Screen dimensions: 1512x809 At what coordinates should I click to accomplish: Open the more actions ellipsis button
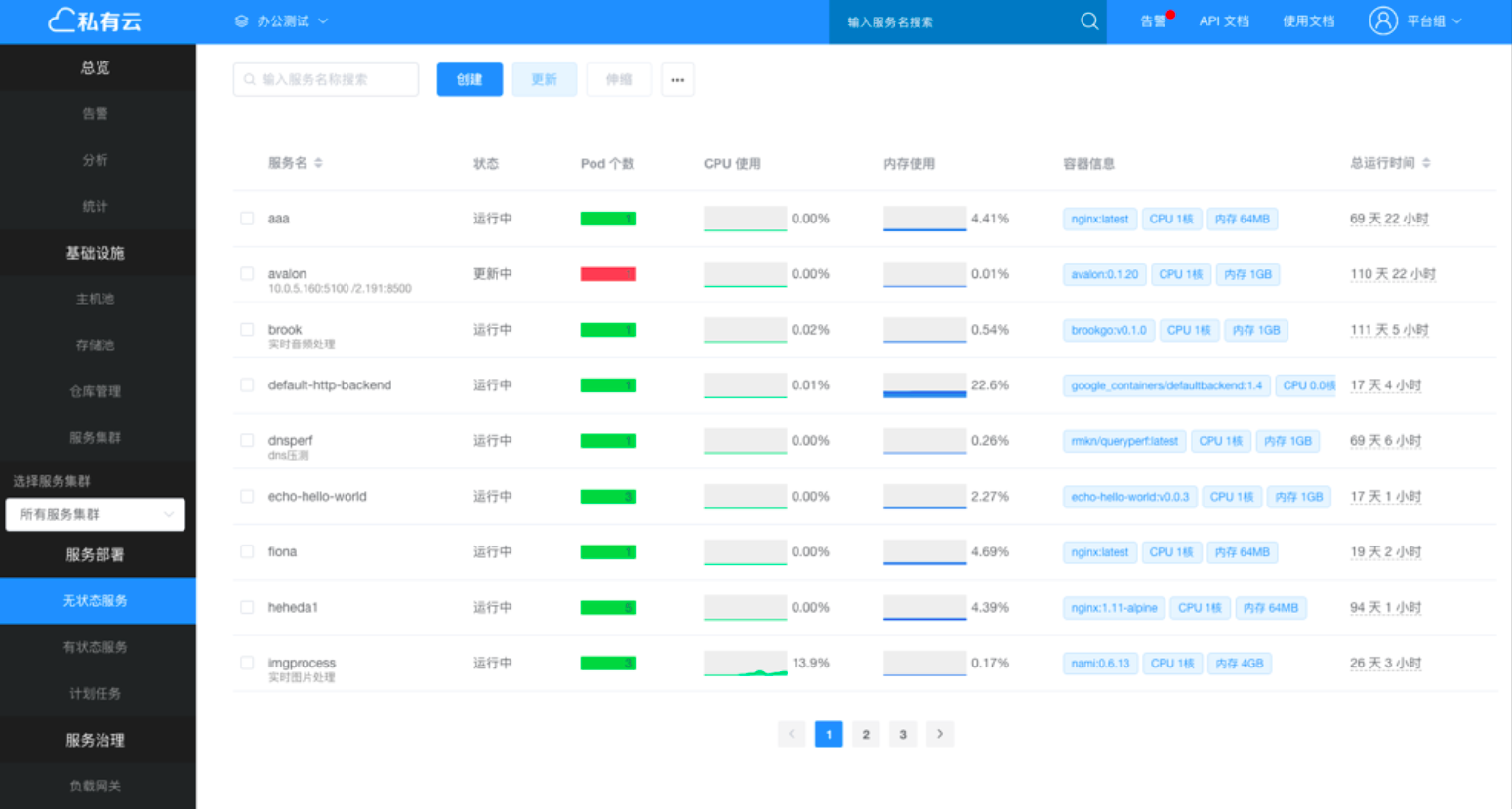pyautogui.click(x=677, y=79)
